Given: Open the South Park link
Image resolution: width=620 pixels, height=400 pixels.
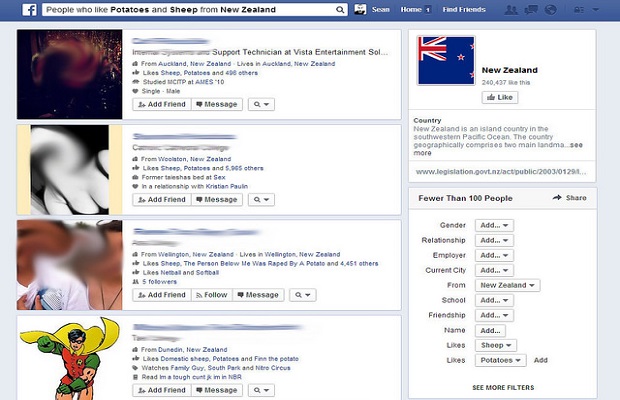Looking at the screenshot, I should point(224,368).
